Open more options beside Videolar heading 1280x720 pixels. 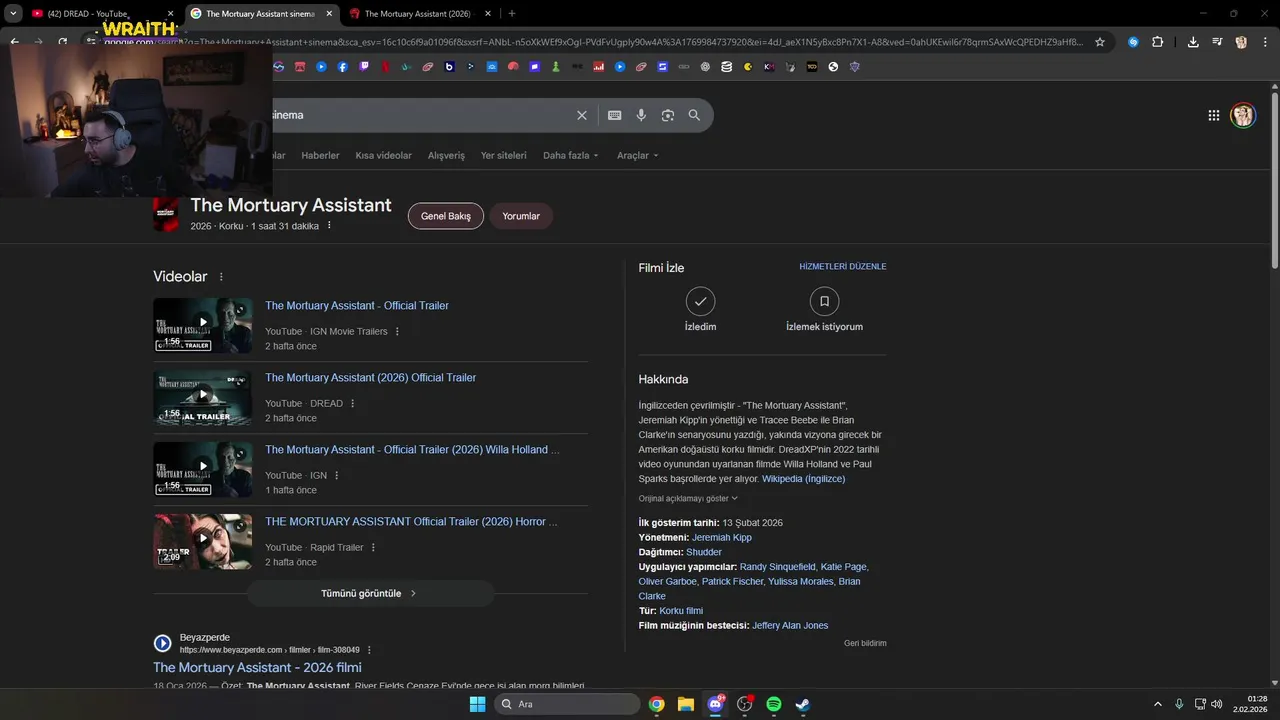(221, 277)
